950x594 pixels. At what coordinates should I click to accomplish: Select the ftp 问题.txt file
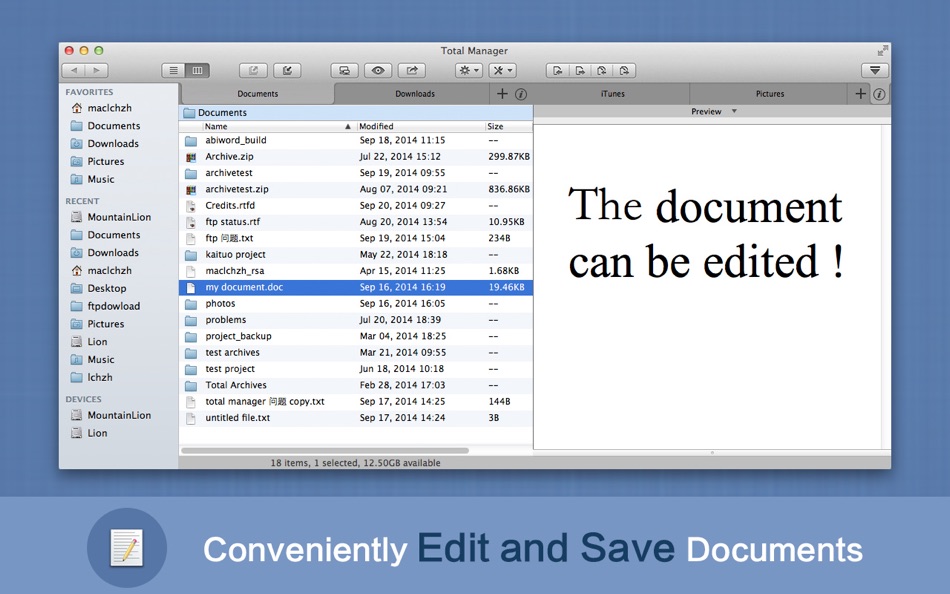point(356,239)
